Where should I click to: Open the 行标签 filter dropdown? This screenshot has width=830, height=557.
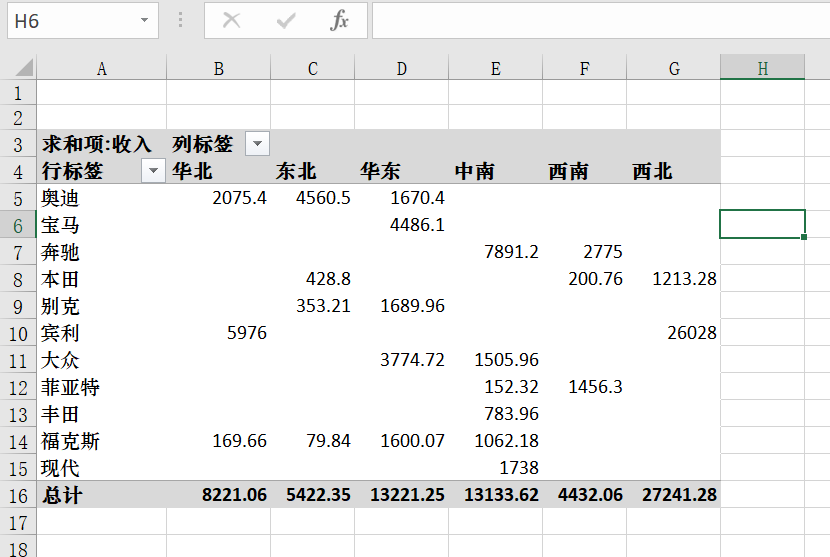tap(154, 170)
